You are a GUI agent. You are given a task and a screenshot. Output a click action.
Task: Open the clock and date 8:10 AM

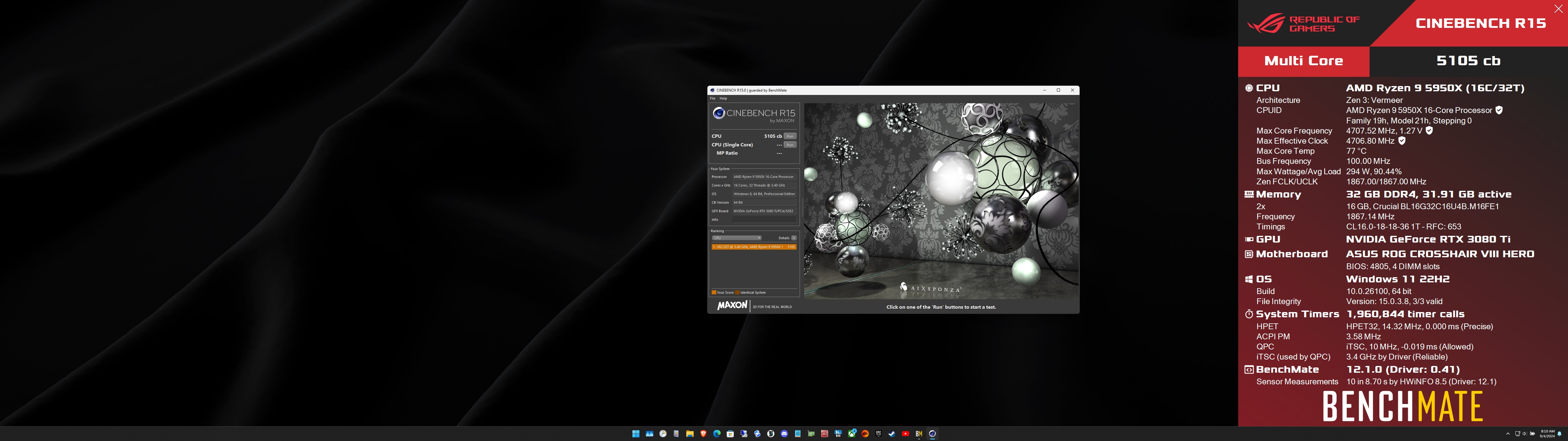[1547, 434]
